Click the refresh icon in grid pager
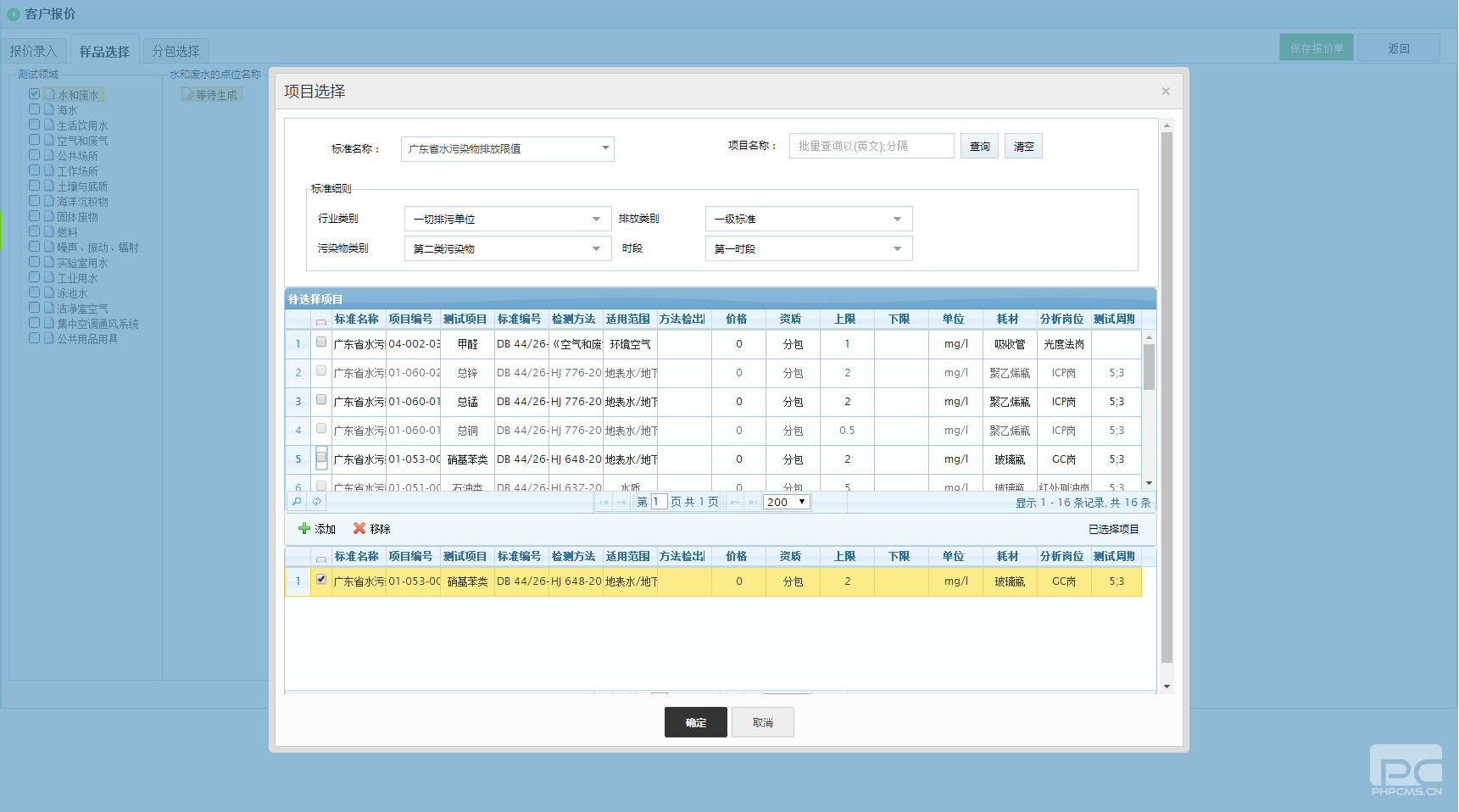 [316, 502]
